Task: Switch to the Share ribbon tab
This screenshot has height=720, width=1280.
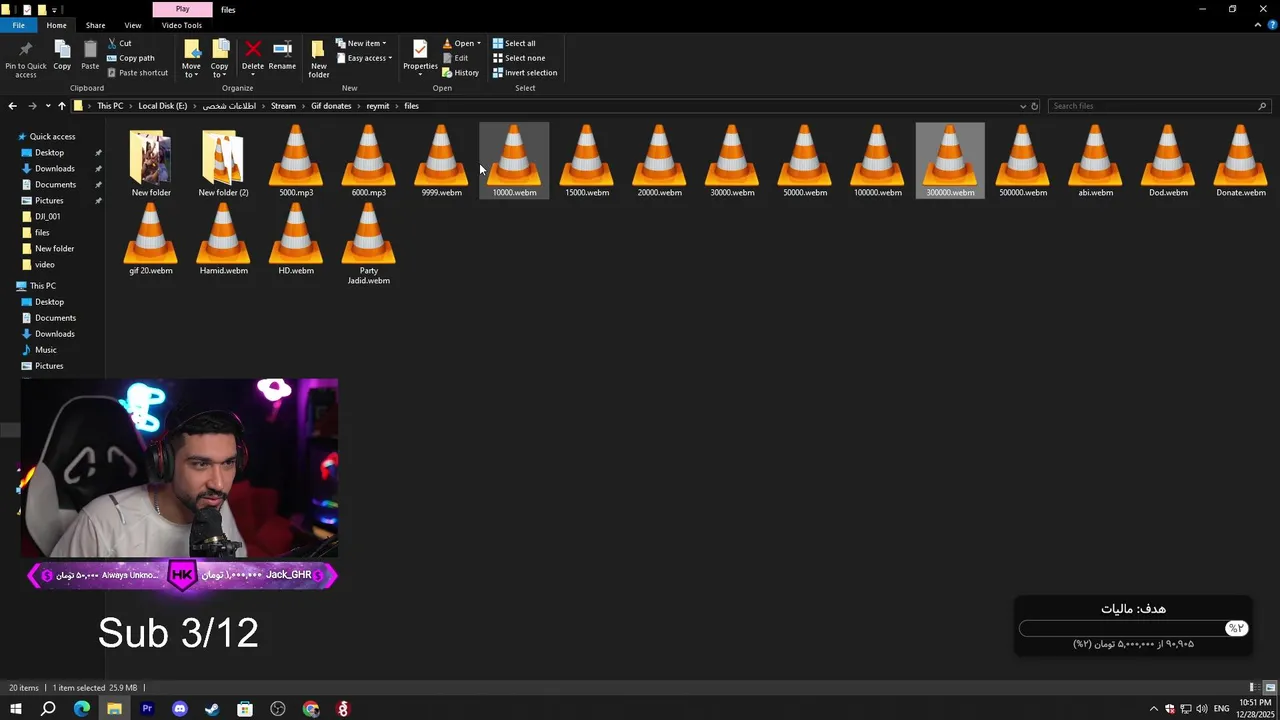Action: (95, 25)
